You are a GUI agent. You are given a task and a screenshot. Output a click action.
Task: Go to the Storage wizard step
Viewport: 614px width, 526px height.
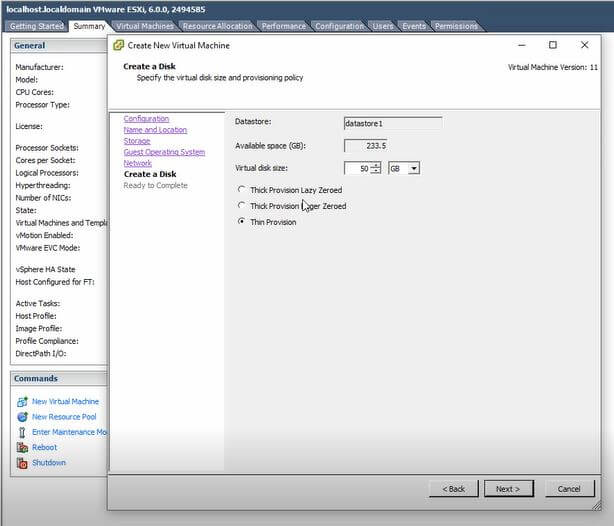coord(137,141)
